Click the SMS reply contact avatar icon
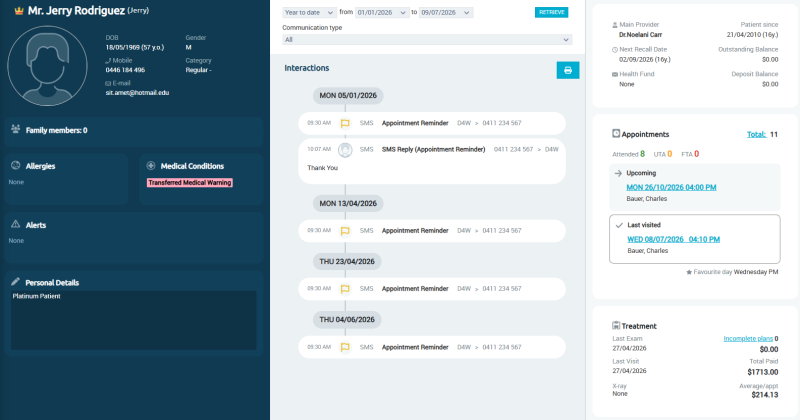This screenshot has height=420, width=800. (345, 150)
